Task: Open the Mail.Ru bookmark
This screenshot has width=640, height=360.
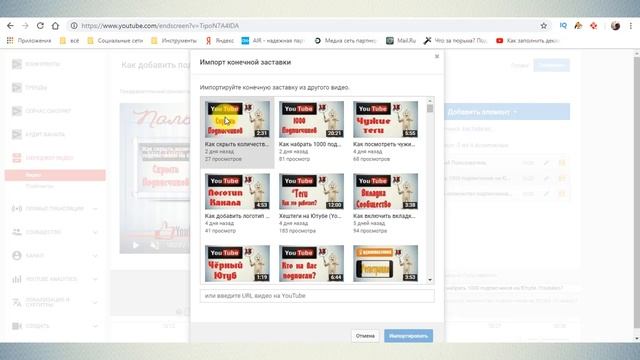Action: 401,40
